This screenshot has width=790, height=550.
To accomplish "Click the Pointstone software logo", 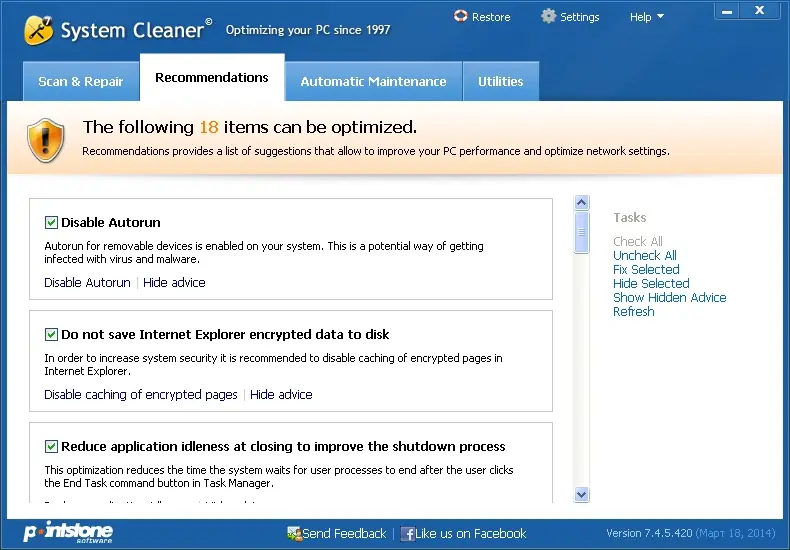I will (68, 532).
